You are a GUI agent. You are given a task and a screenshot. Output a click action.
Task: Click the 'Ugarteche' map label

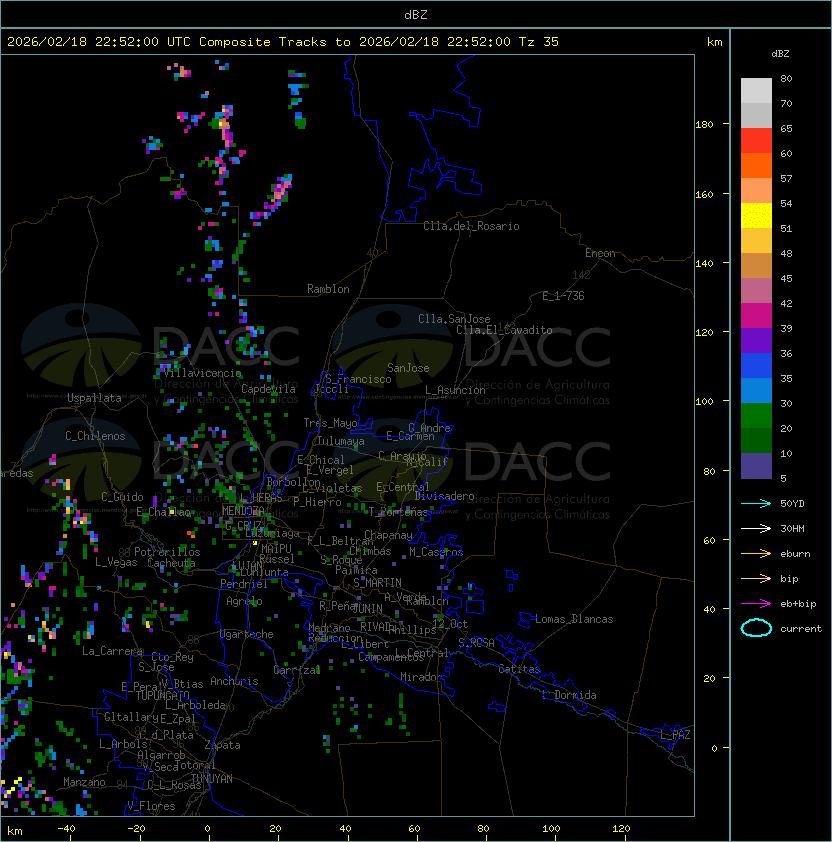point(247,634)
